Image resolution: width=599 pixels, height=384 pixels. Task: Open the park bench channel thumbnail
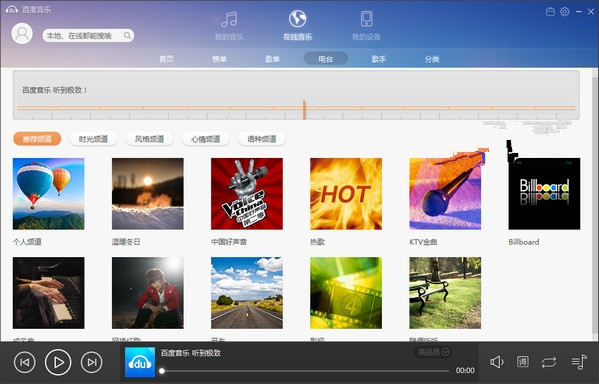(x=445, y=293)
